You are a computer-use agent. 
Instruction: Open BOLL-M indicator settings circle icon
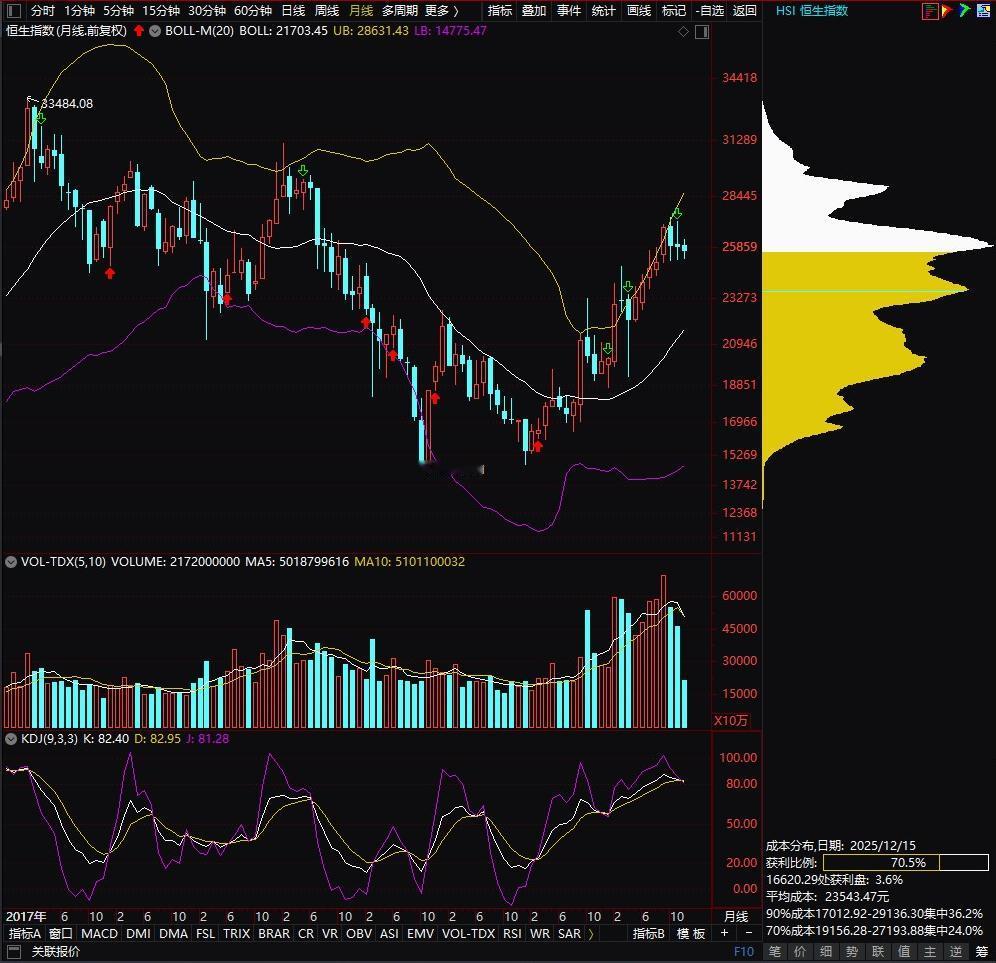point(155,30)
